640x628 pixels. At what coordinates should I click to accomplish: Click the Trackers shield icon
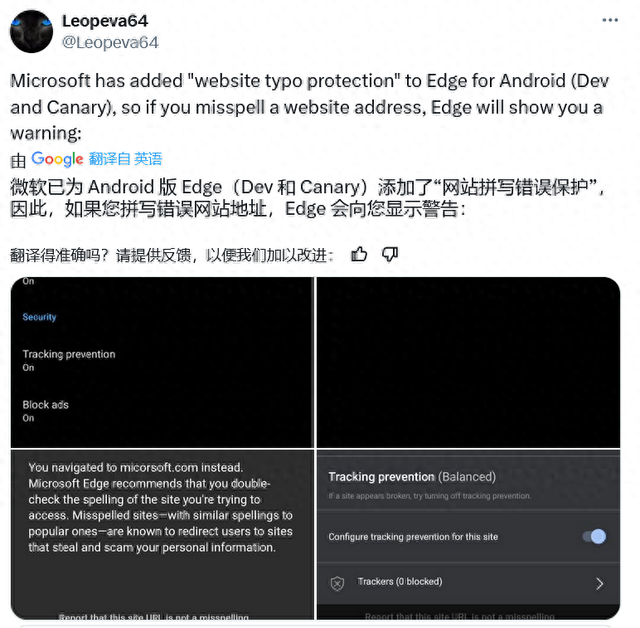[337, 584]
